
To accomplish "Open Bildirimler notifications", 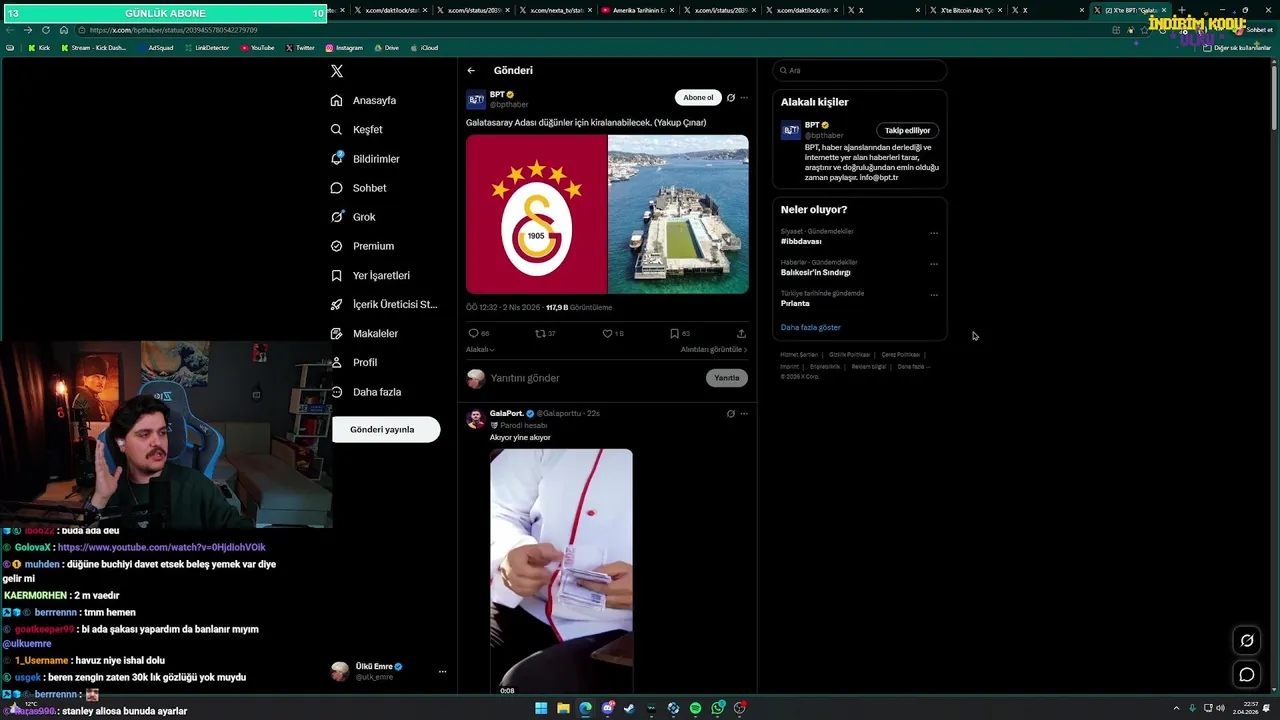I will [365, 159].
